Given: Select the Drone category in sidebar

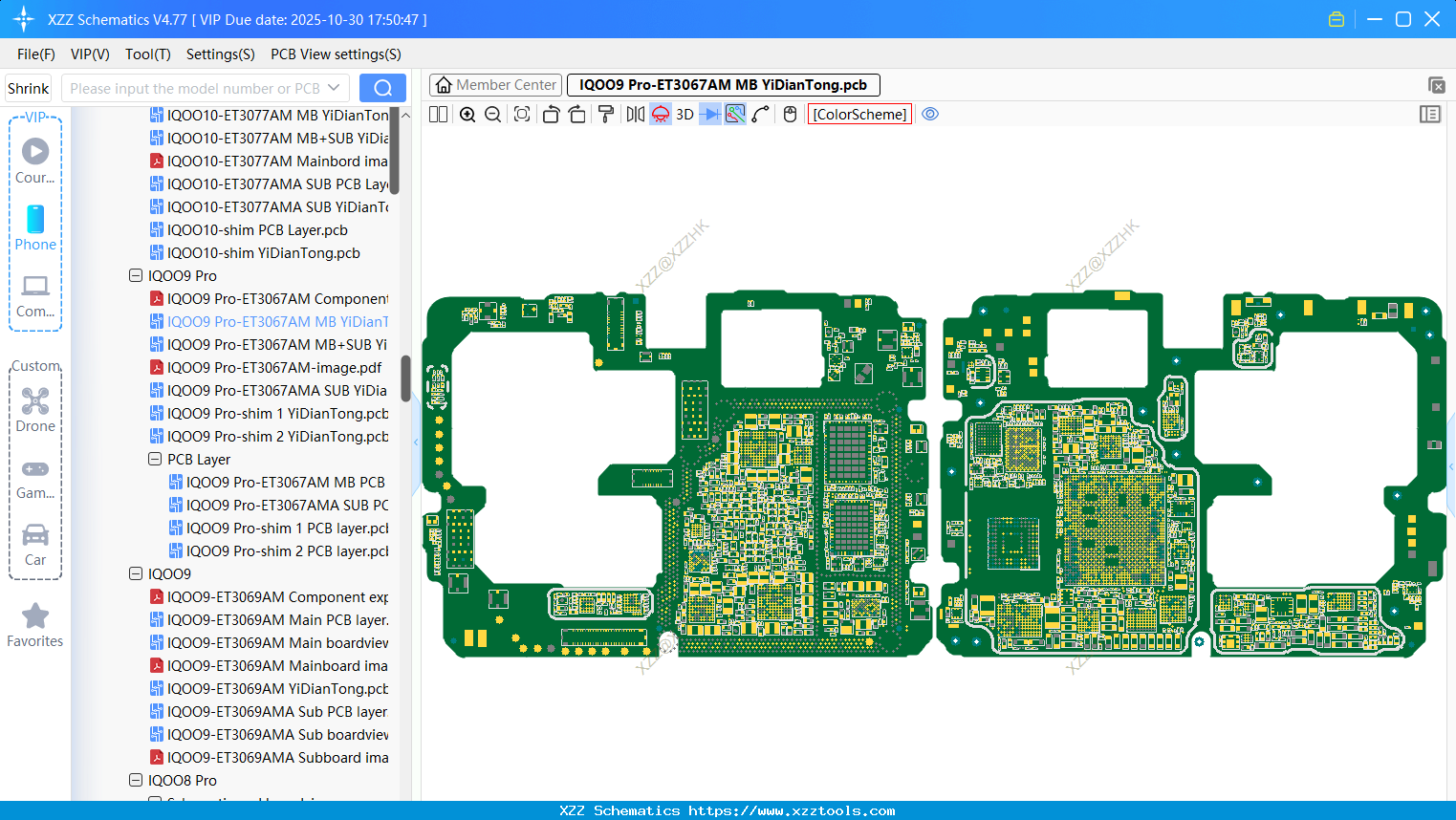Looking at the screenshot, I should [x=35, y=410].
